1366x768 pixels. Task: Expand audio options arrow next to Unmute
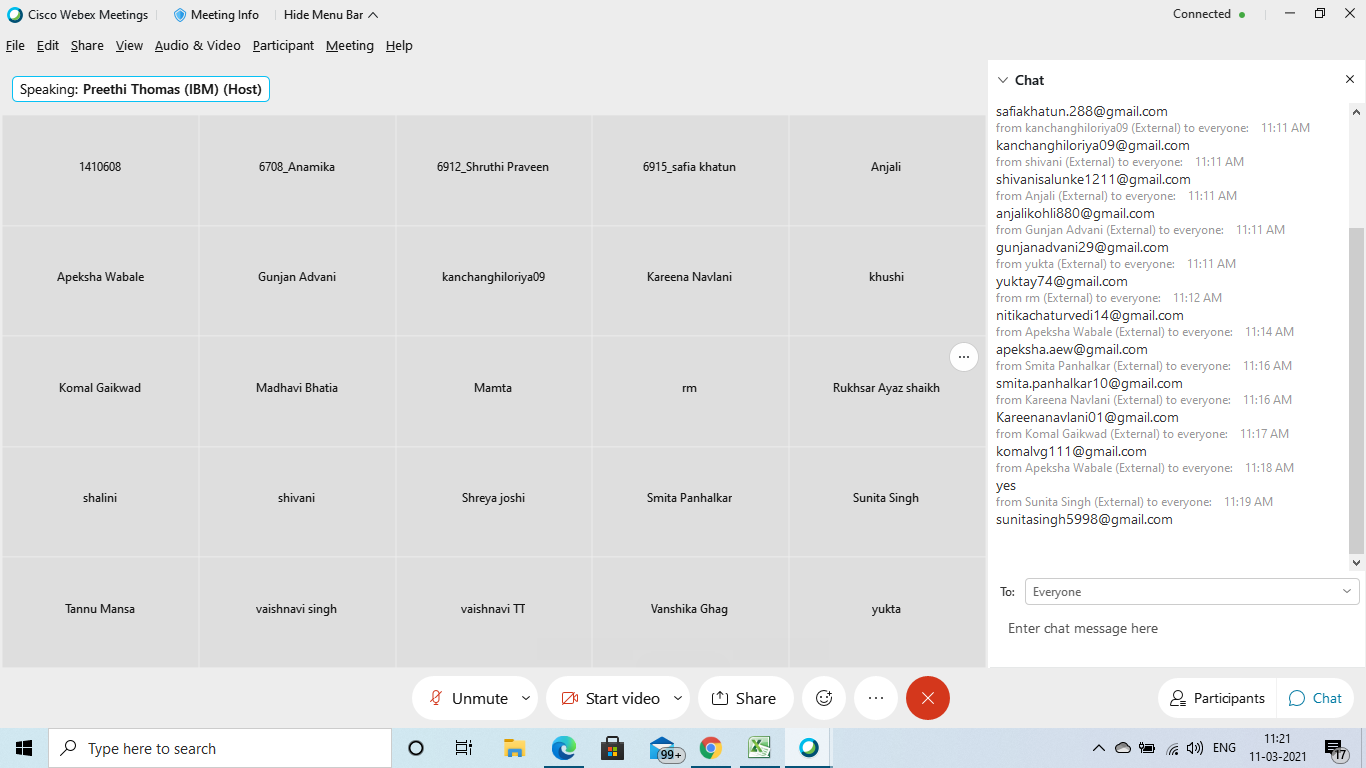click(x=525, y=698)
